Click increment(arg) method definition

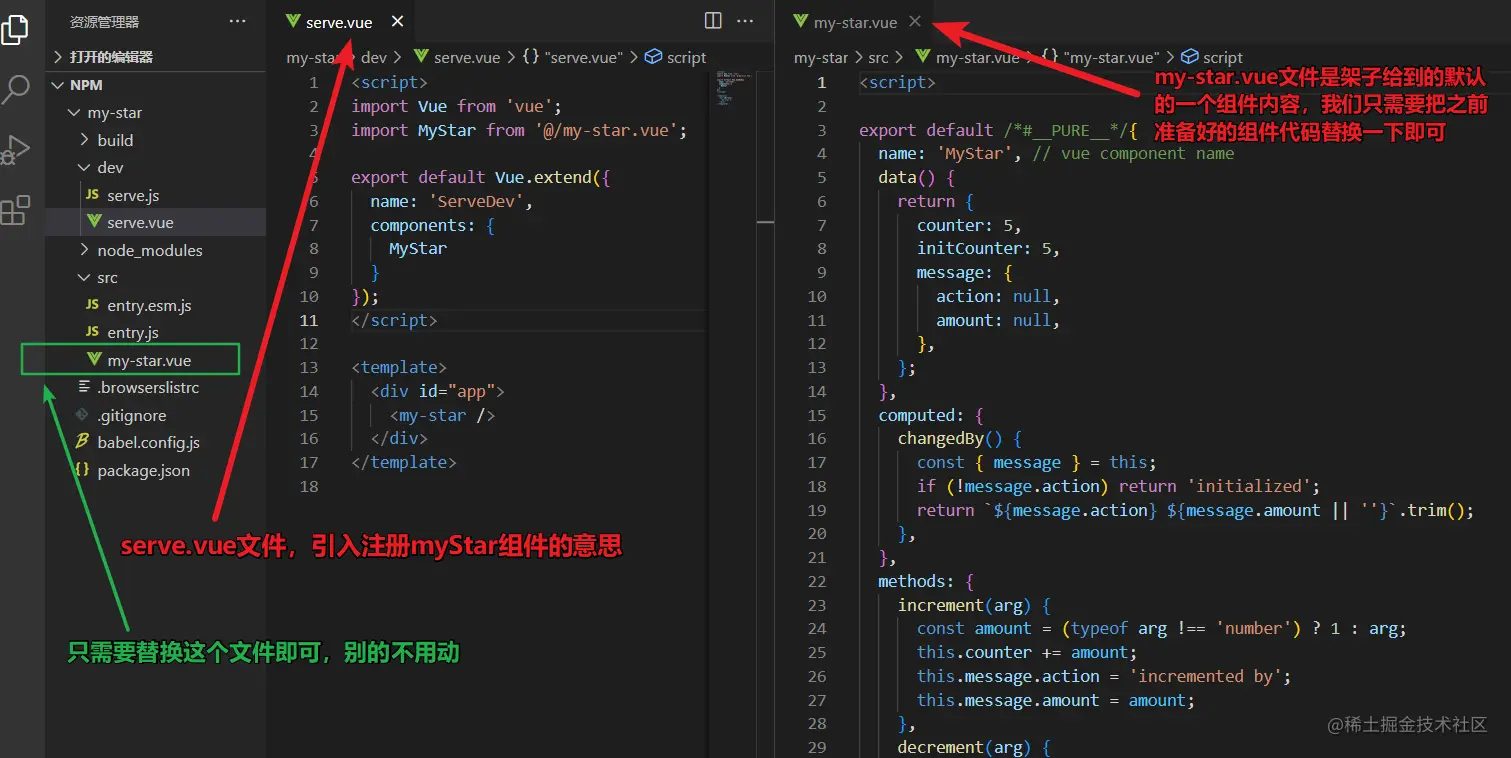(x=965, y=605)
